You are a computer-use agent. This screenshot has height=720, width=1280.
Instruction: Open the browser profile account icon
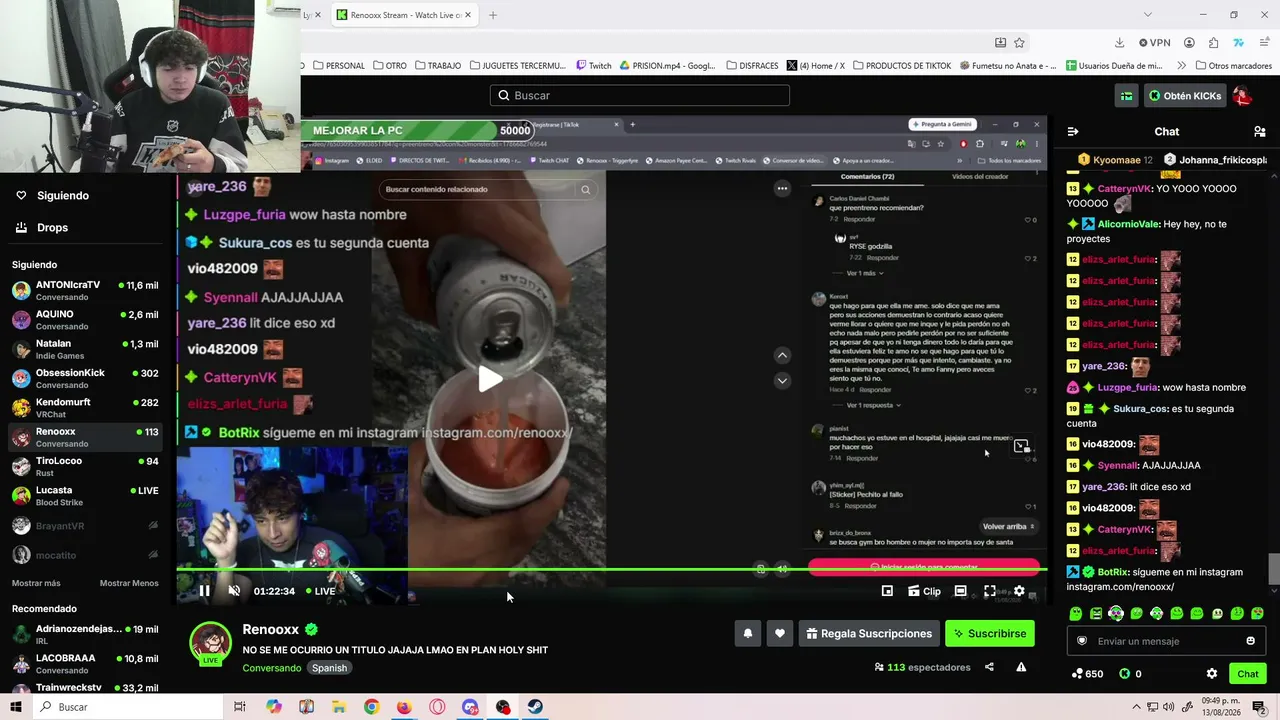pyautogui.click(x=1189, y=43)
